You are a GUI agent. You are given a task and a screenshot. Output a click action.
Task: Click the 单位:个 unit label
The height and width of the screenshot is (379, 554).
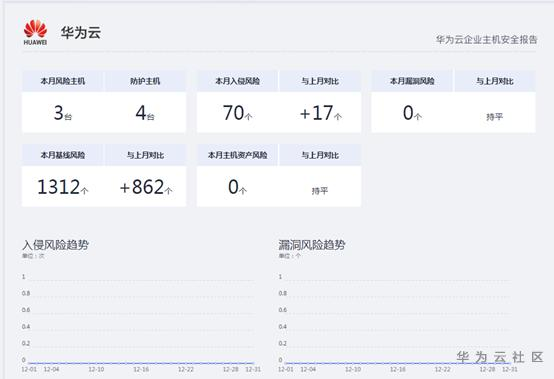pos(290,256)
